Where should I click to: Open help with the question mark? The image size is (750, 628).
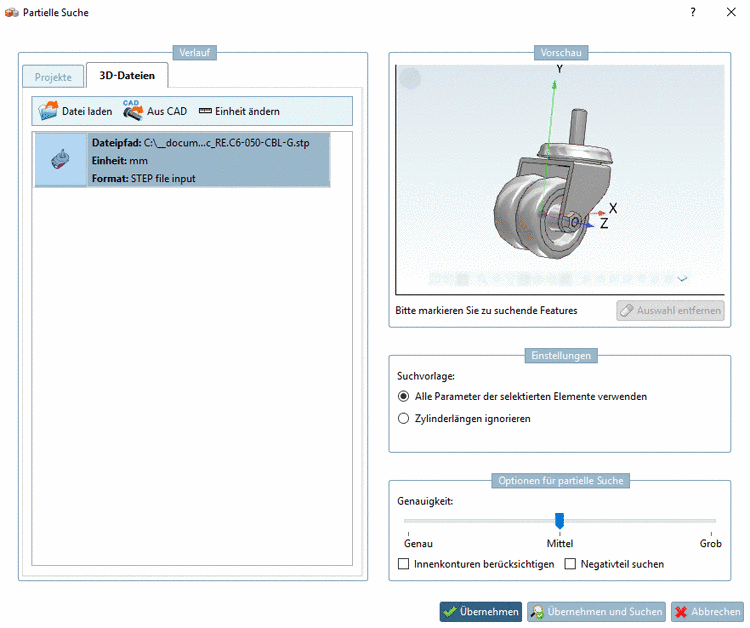point(693,12)
